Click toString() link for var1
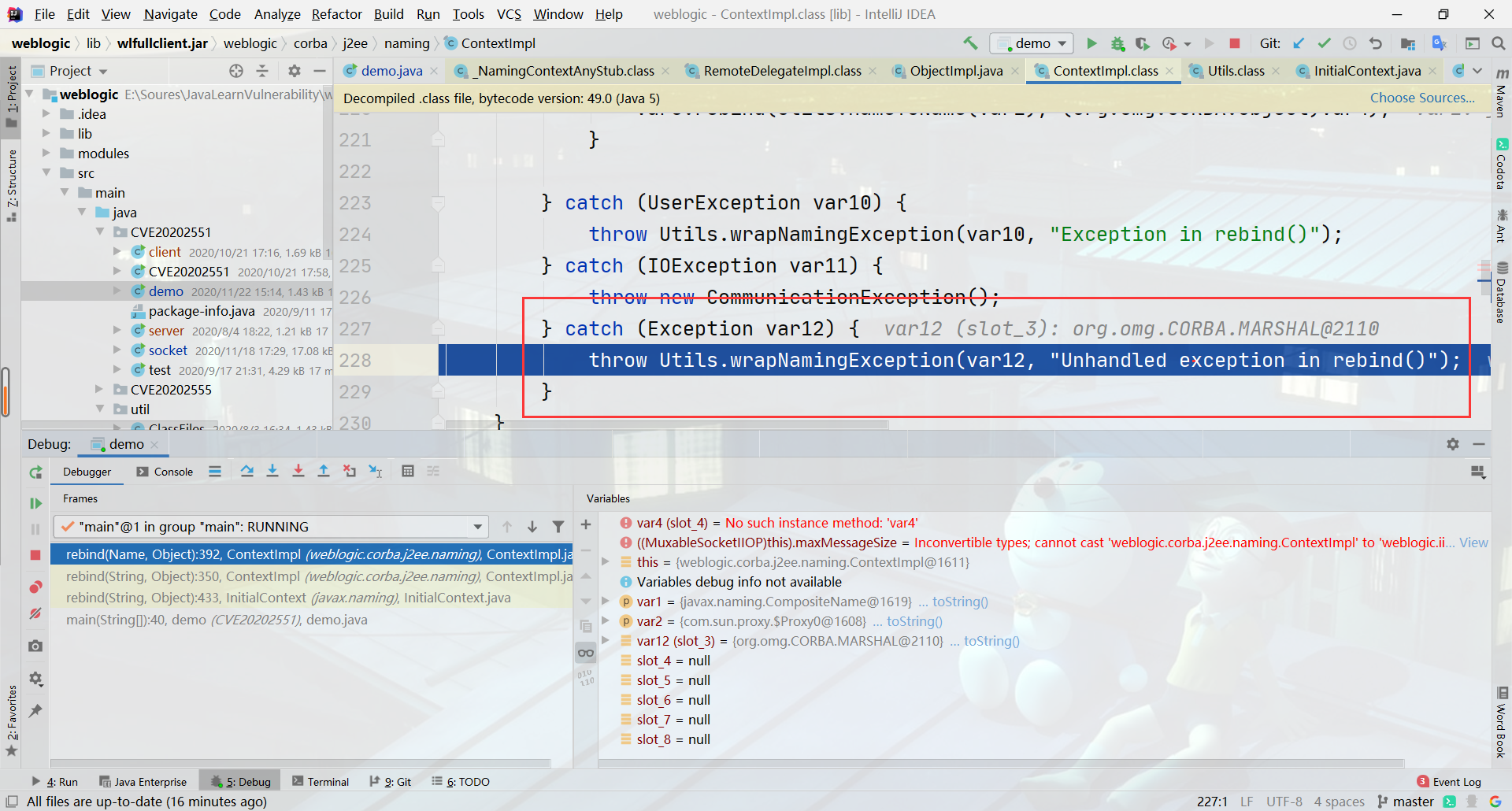 point(960,602)
